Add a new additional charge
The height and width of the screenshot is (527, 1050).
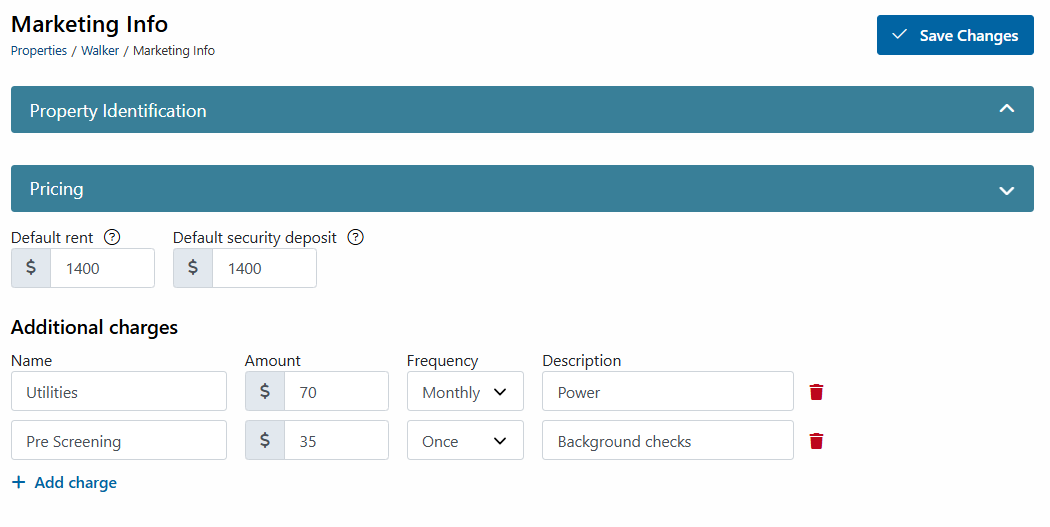pyautogui.click(x=64, y=482)
